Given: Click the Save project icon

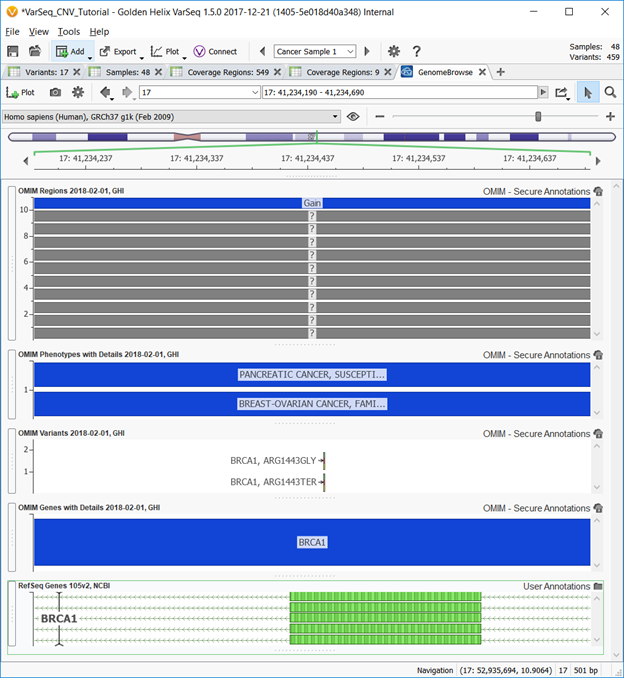Looking at the screenshot, I should tap(13, 51).
